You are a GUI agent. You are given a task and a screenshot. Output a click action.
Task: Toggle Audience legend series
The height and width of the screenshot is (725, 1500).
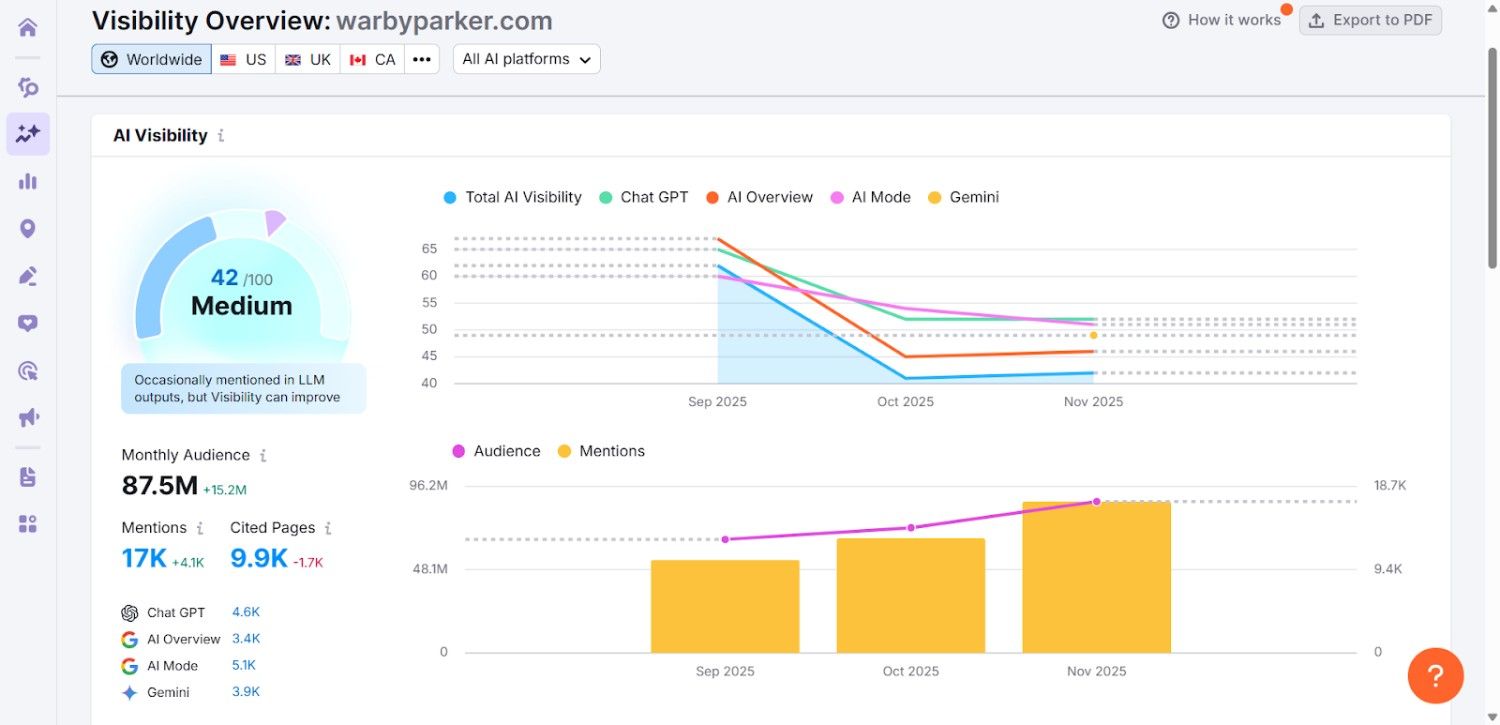tap(496, 451)
